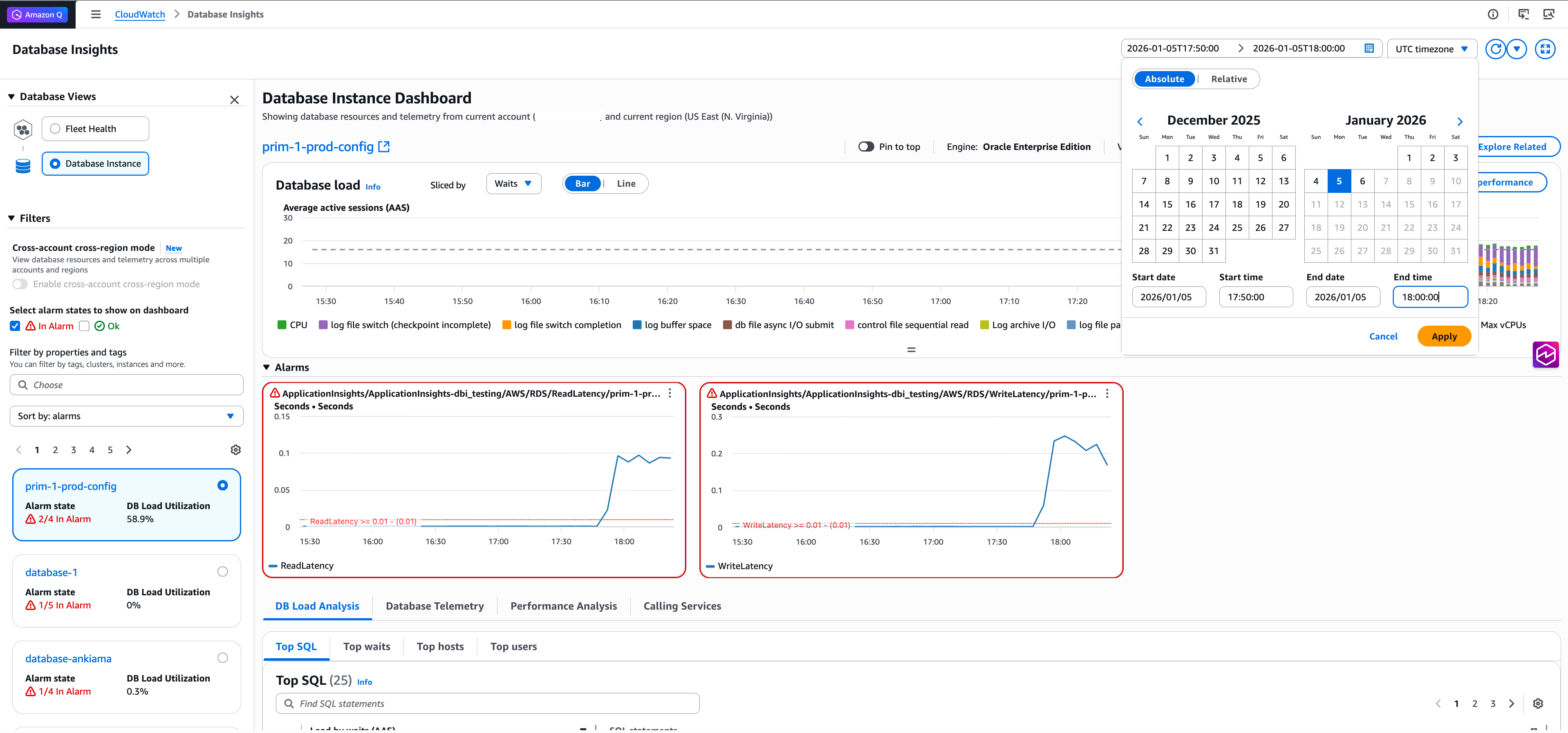Click the CPU legend color swatch
This screenshot has height=733, width=1568.
(282, 325)
